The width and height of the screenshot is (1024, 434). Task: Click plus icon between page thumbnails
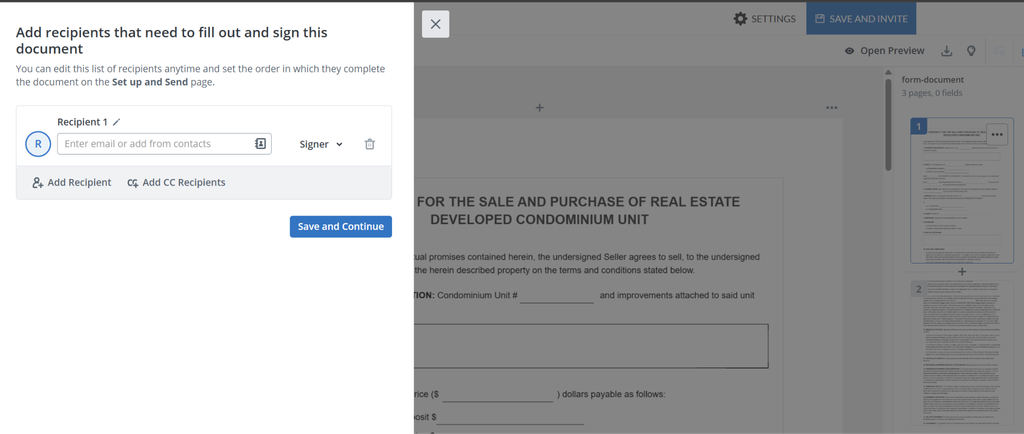tap(962, 271)
